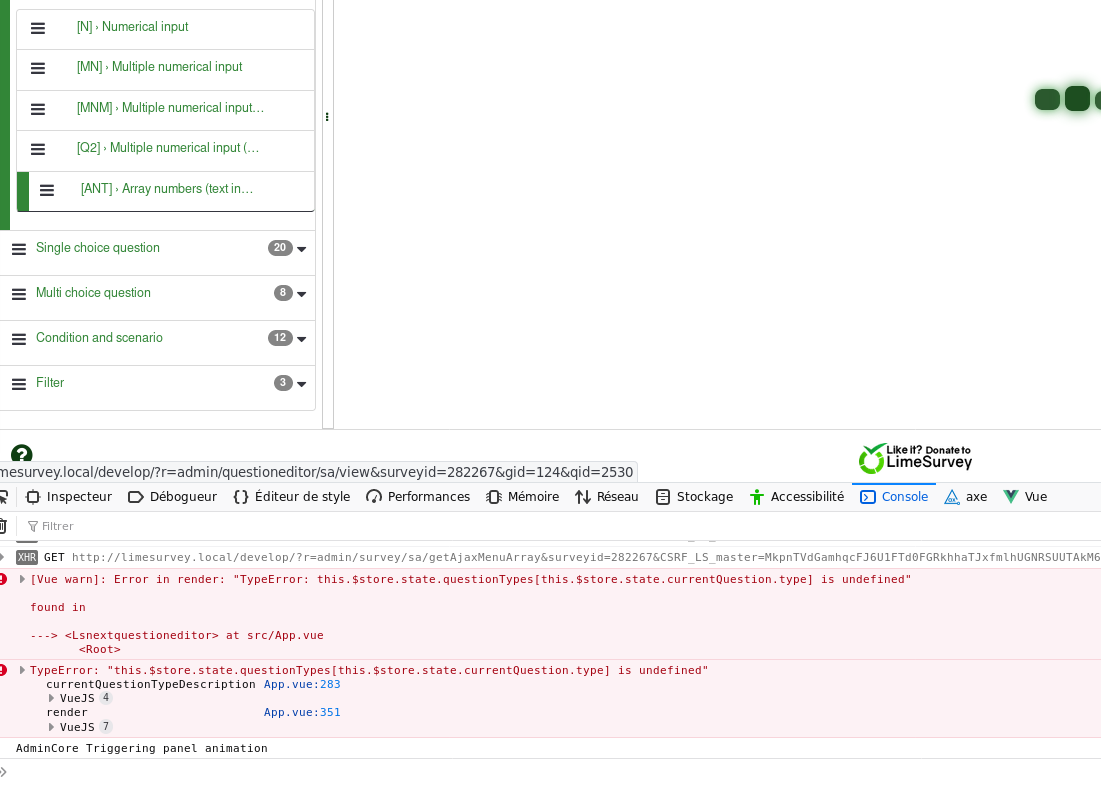Expand the VueJS 4 stack frames
Screen dimensions: 1101x785
tap(52, 698)
